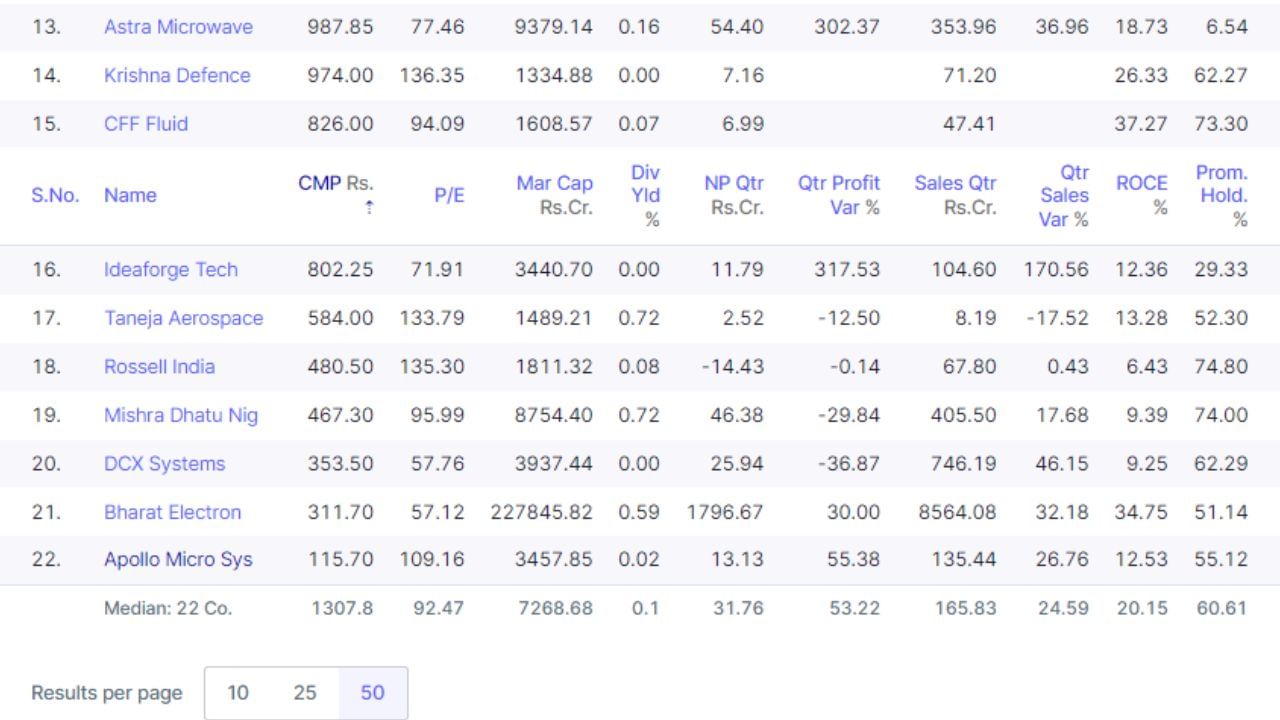Click median market cap 7268.68
Viewport: 1280px width, 720px height.
[x=555, y=606]
